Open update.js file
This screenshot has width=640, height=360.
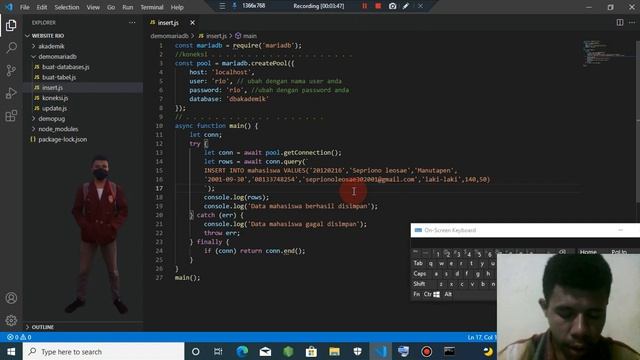click(x=54, y=108)
